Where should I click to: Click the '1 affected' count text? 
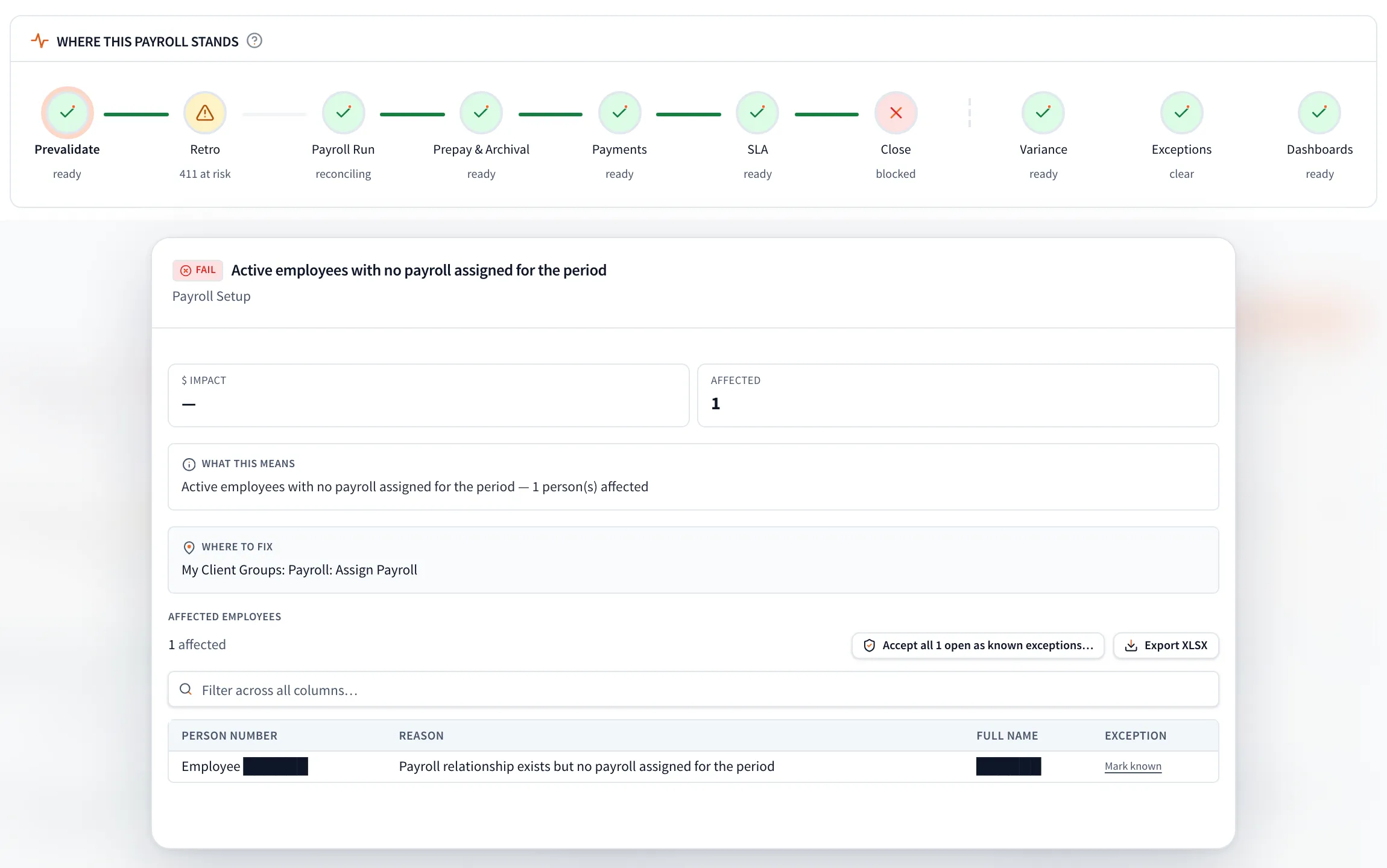pos(197,644)
